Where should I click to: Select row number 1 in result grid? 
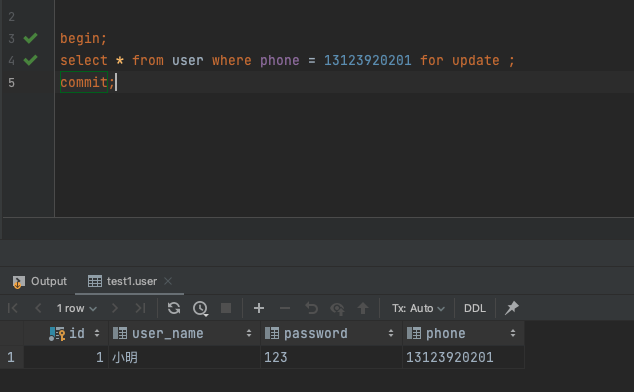(x=11, y=357)
